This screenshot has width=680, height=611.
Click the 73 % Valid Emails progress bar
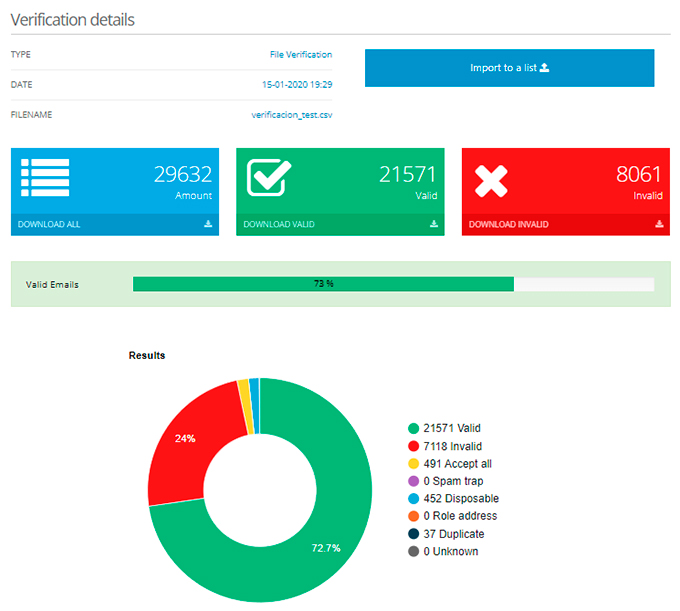pos(393,284)
